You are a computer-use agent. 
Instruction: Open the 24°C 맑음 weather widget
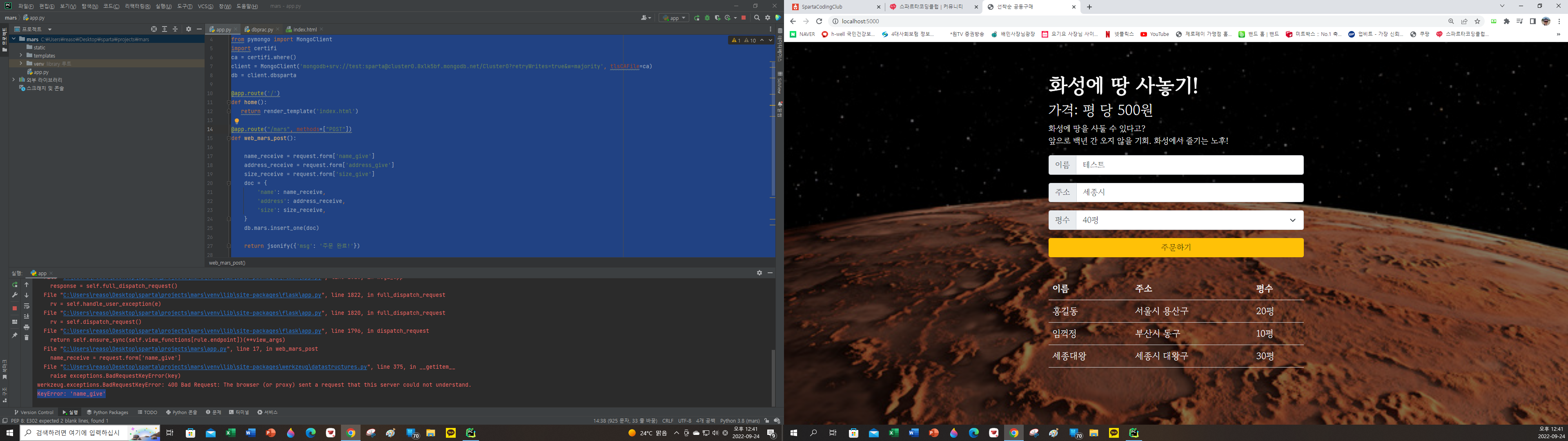[x=647, y=433]
